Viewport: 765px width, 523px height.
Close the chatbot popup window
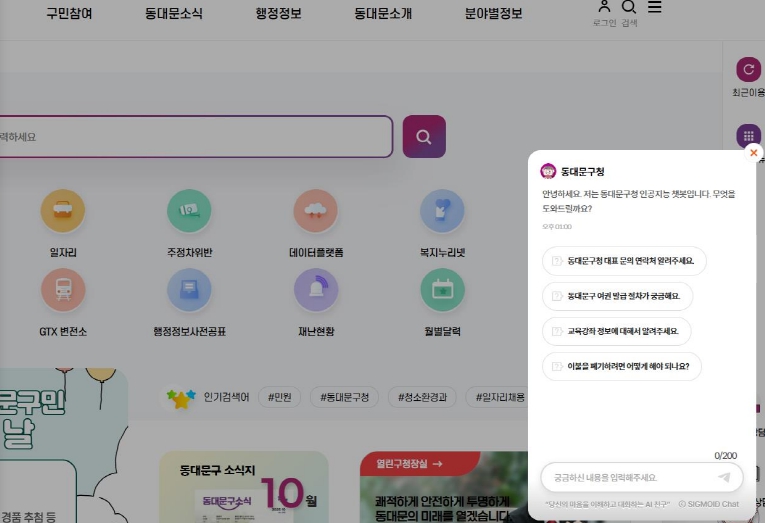pos(753,153)
